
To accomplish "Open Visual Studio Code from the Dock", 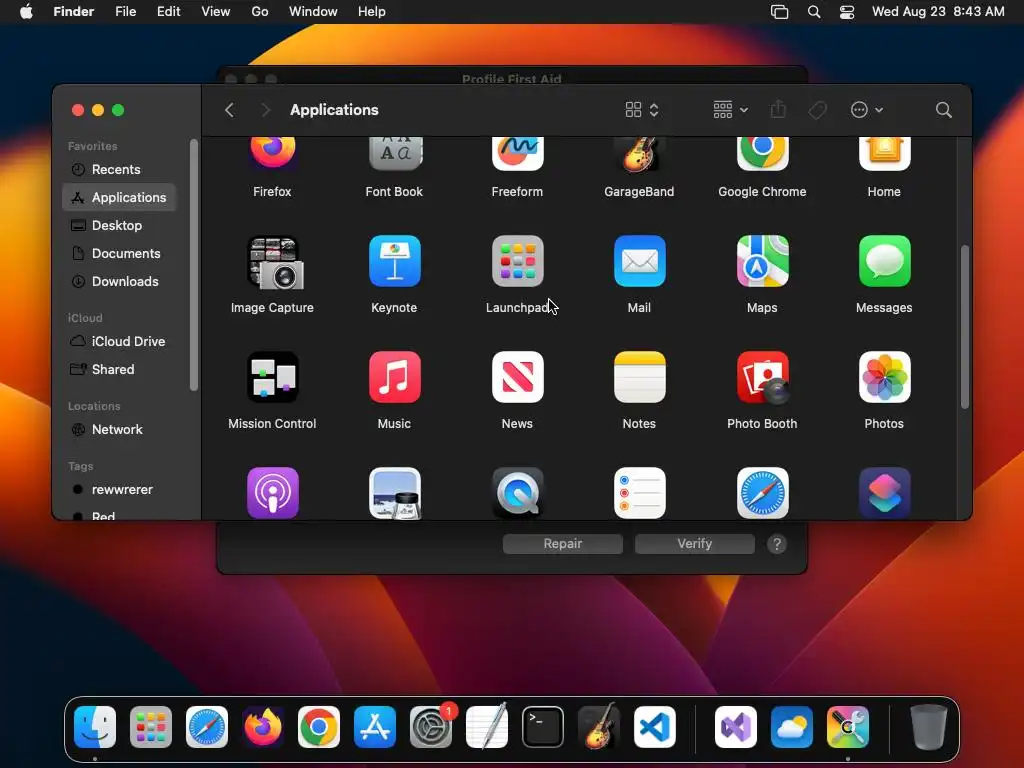I will click(x=655, y=727).
